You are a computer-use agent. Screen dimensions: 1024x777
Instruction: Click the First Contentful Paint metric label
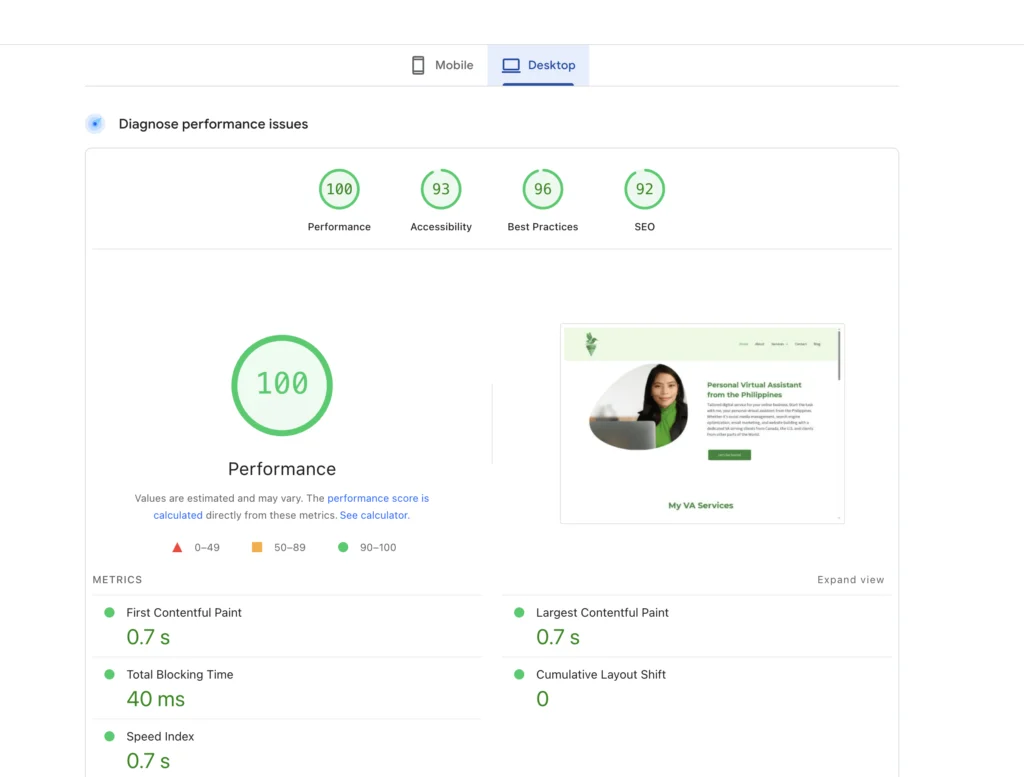[x=184, y=612]
